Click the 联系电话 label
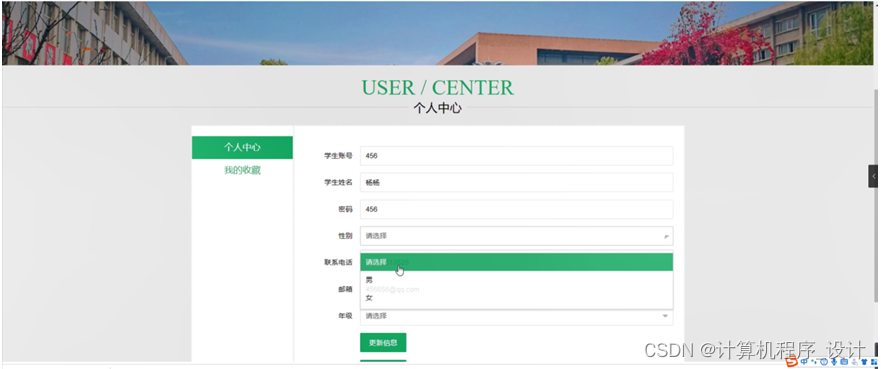This screenshot has height=369, width=881. [338, 262]
